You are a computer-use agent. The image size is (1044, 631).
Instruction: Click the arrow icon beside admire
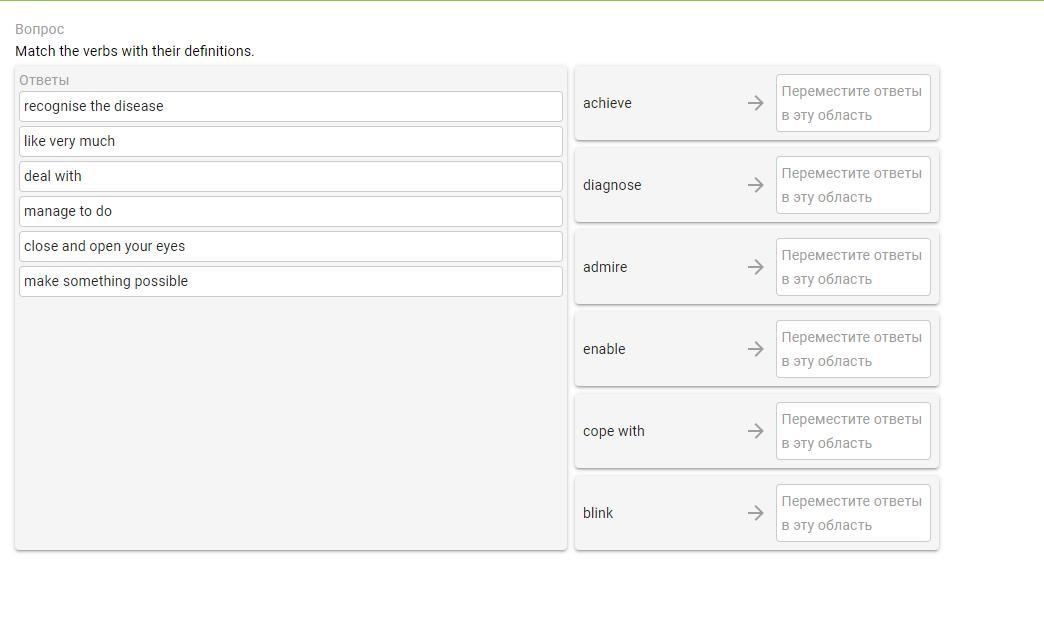756,267
